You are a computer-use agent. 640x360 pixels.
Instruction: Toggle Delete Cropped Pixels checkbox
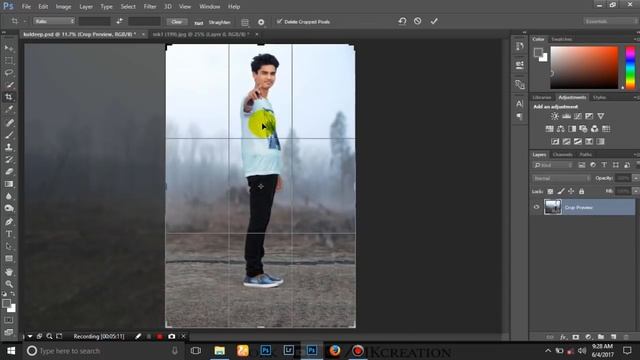click(280, 21)
